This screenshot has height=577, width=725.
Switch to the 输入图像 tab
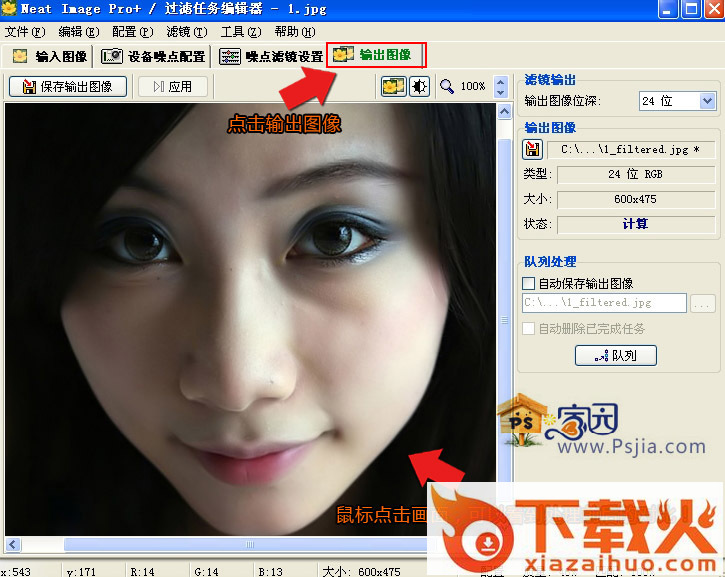click(50, 56)
